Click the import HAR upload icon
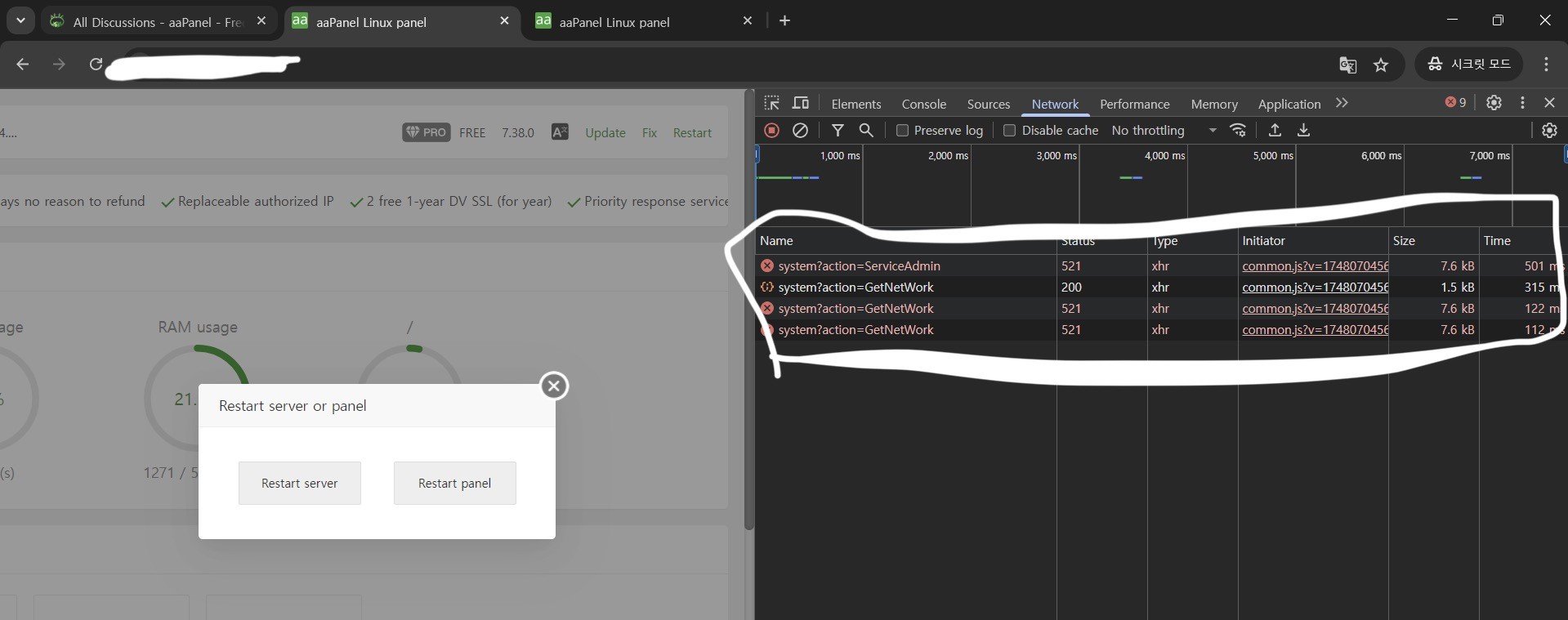This screenshot has width=1568, height=620. (1275, 131)
